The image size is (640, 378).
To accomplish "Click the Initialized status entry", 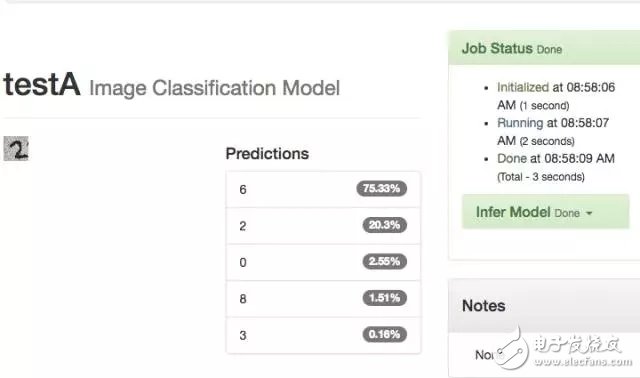I will pos(556,96).
